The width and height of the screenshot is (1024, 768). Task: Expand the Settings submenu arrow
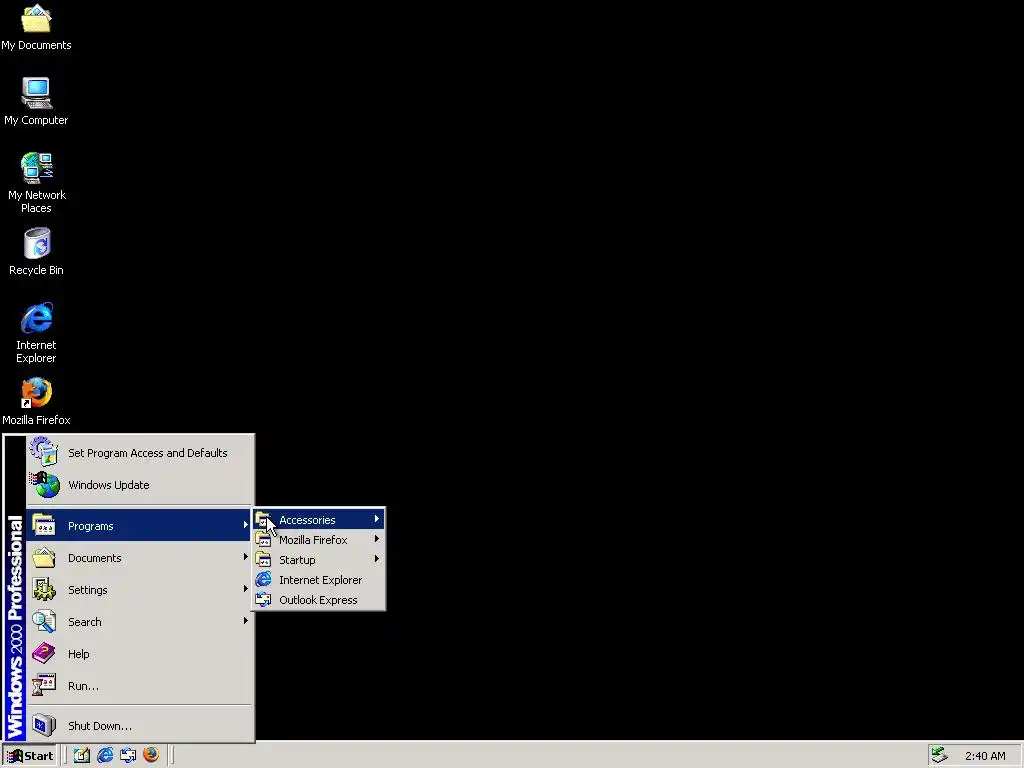point(246,588)
